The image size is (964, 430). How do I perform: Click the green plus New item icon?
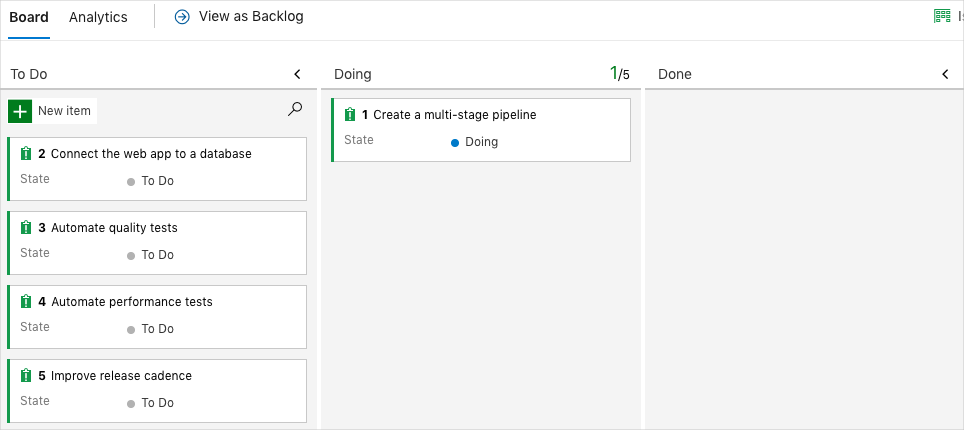click(20, 111)
